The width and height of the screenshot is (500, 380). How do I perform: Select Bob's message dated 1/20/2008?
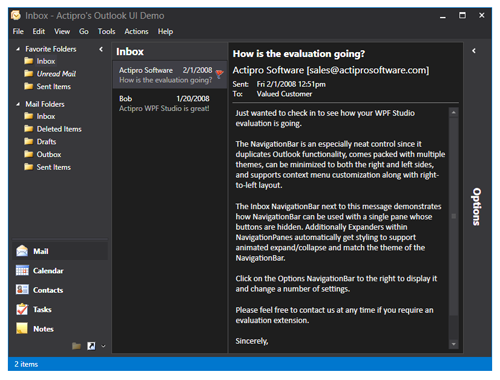(x=170, y=103)
